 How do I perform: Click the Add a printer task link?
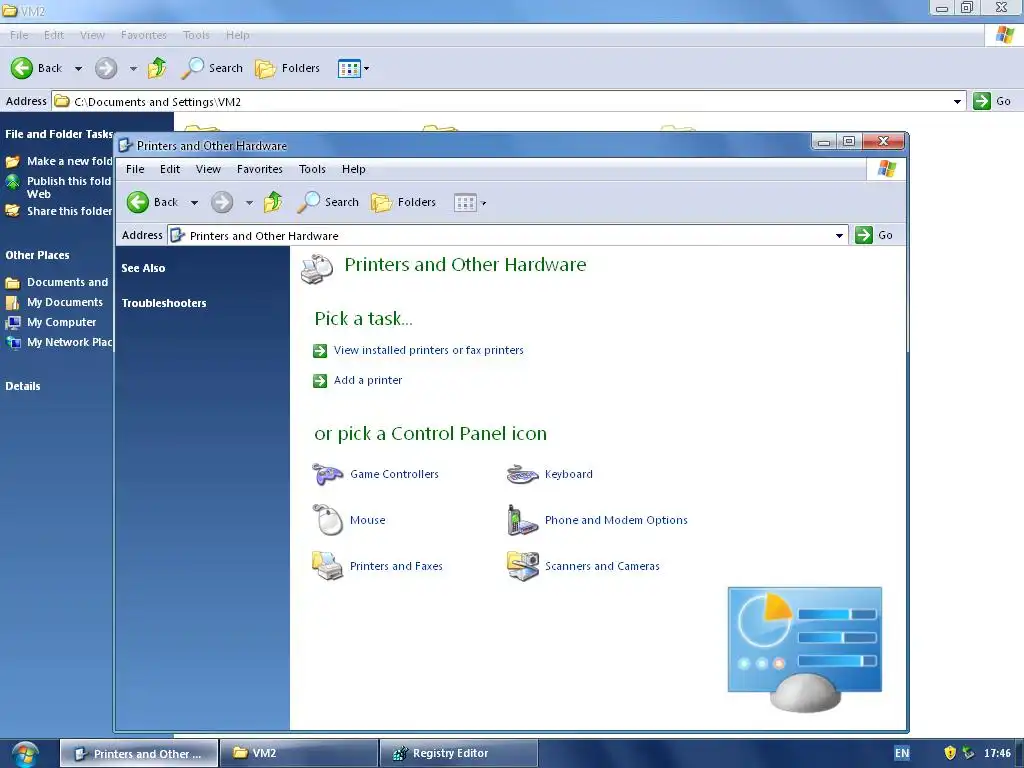368,380
